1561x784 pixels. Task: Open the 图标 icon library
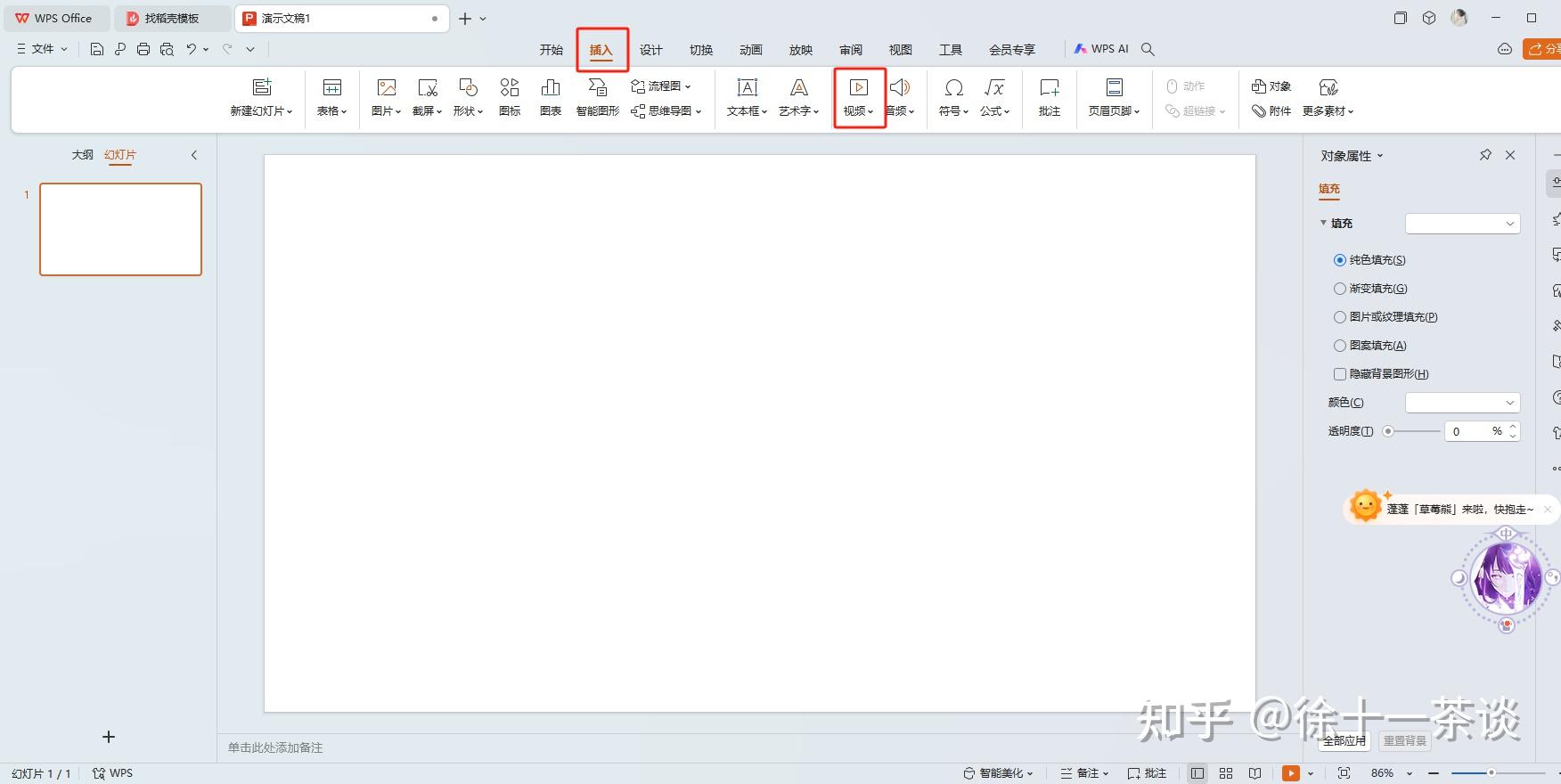click(x=510, y=96)
